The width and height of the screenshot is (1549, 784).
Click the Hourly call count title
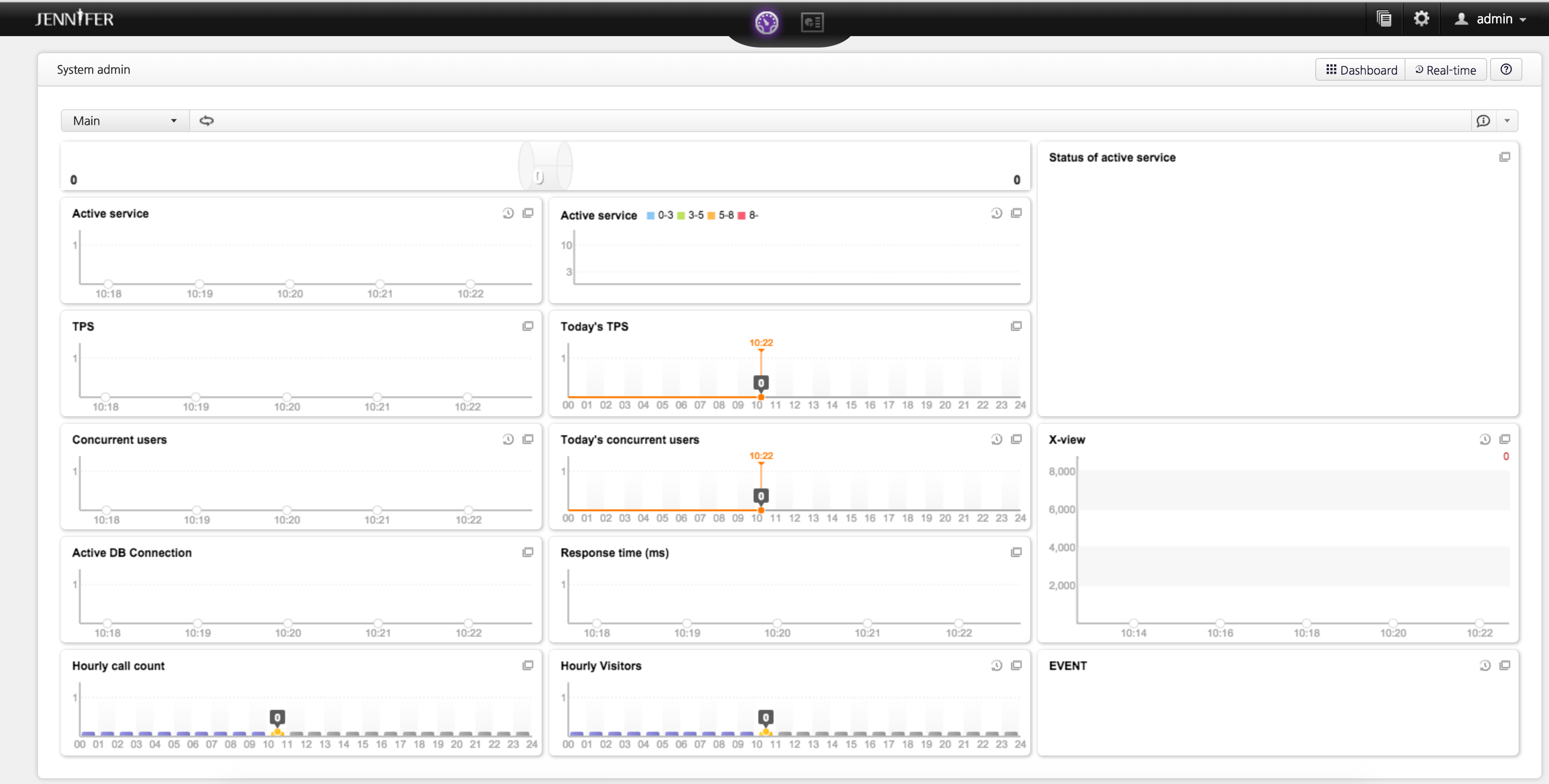coord(118,666)
